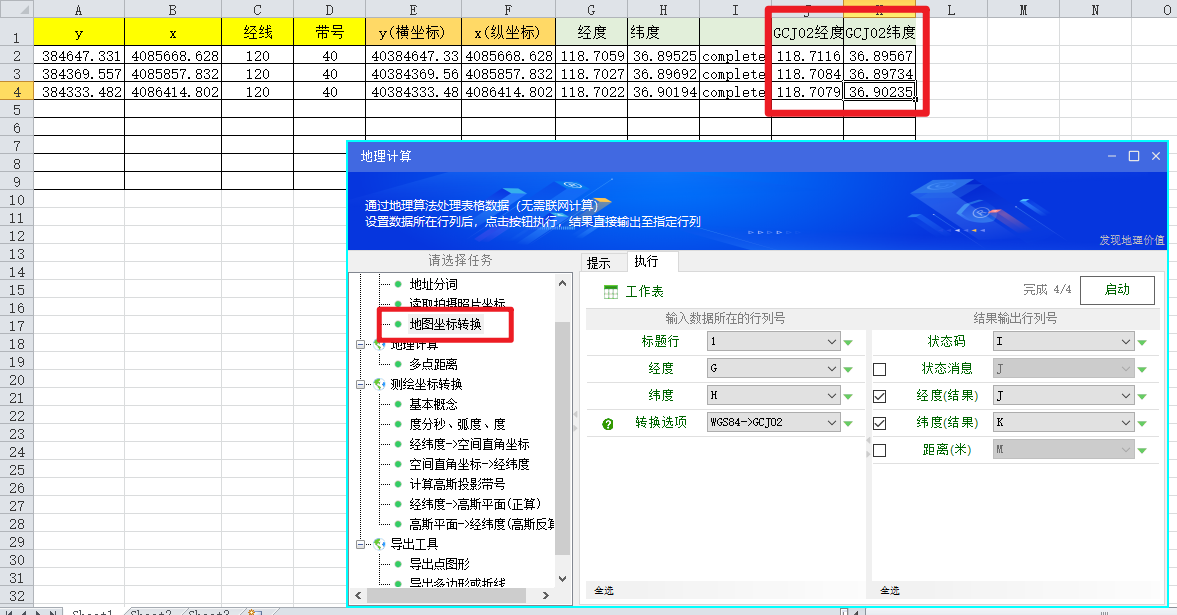Collapse the 导出工具 tree node

[360, 544]
